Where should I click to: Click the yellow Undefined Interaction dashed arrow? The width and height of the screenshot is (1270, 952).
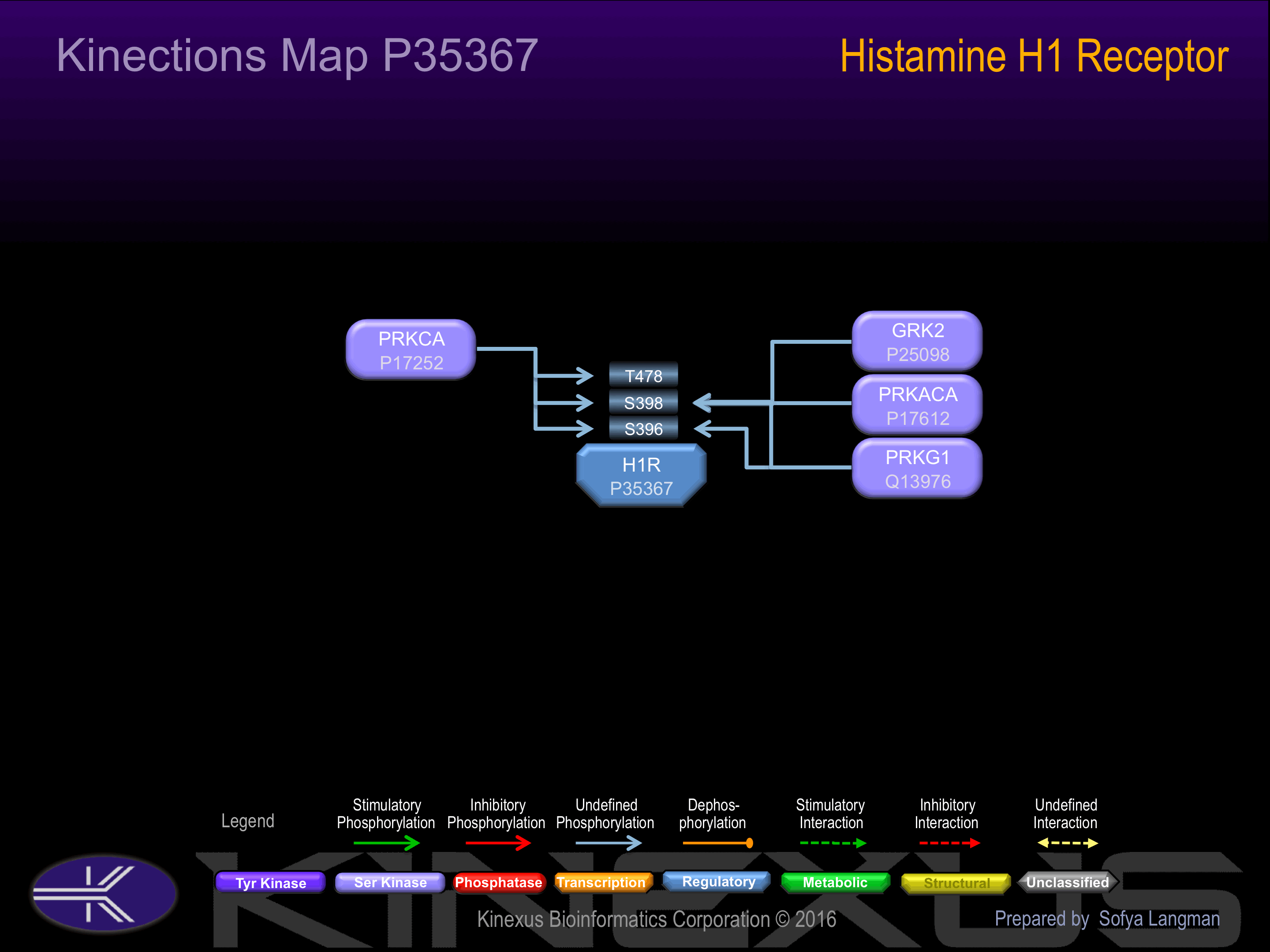coord(1067,843)
